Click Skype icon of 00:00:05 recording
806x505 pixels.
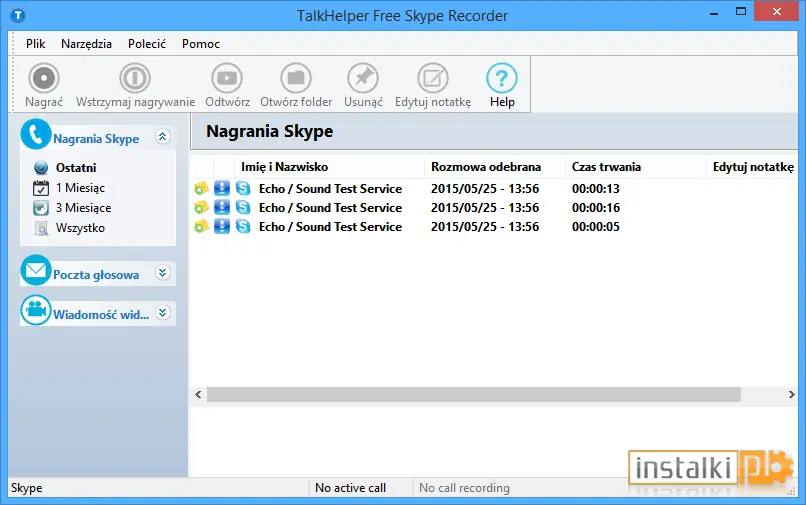click(243, 226)
